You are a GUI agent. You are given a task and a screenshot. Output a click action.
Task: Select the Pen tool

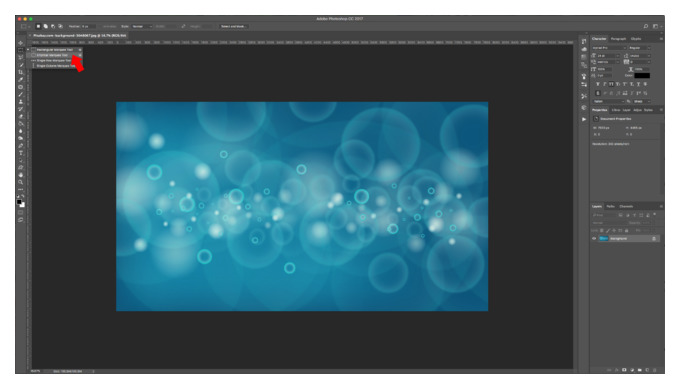(x=21, y=146)
